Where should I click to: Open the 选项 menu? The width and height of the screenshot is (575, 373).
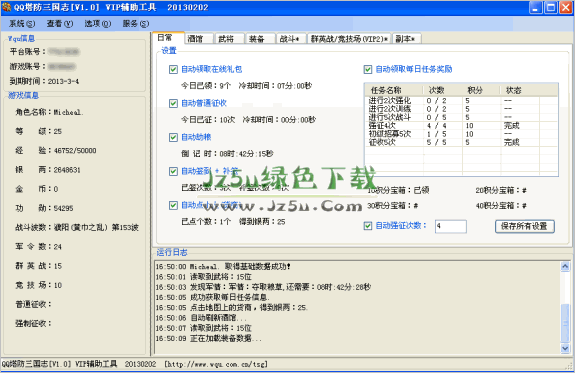[98, 24]
